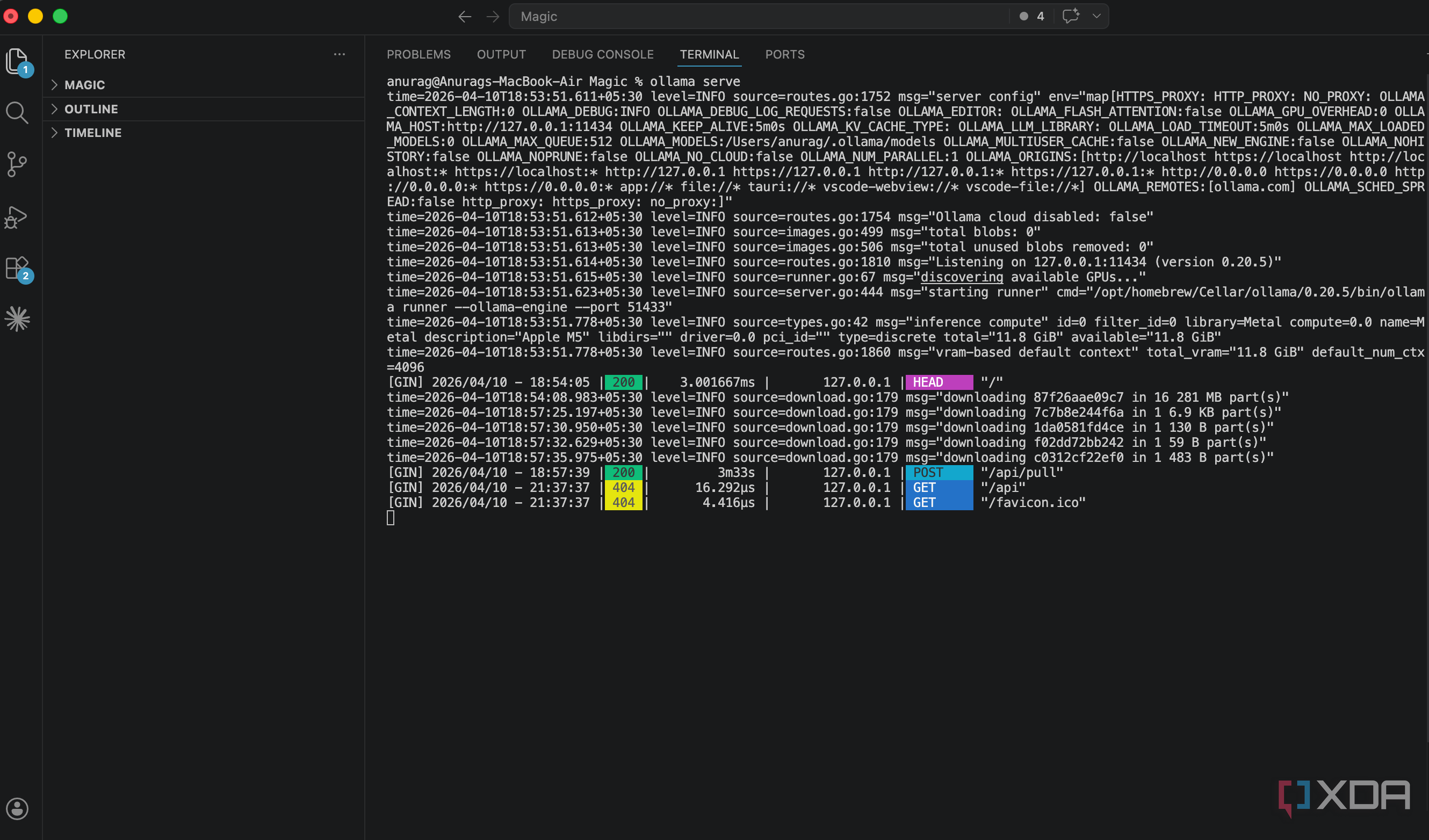Viewport: 1429px width, 840px height.
Task: Expand the MAGIC folder section
Action: tap(204, 85)
